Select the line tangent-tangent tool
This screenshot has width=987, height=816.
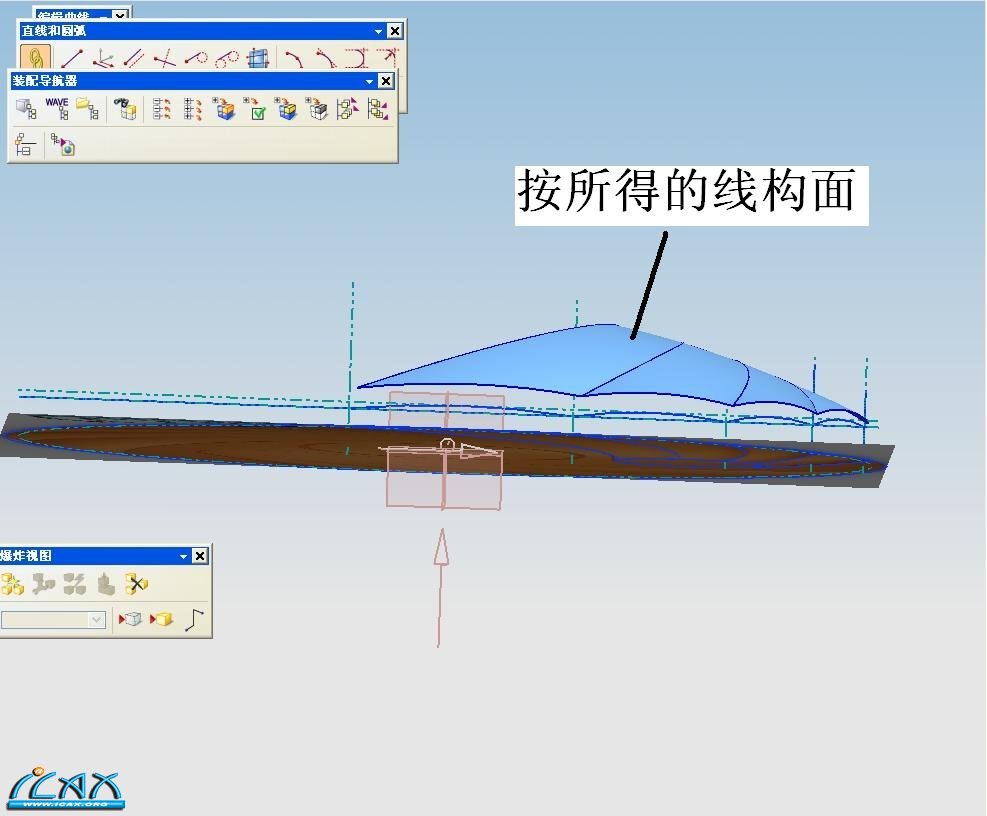[227, 59]
